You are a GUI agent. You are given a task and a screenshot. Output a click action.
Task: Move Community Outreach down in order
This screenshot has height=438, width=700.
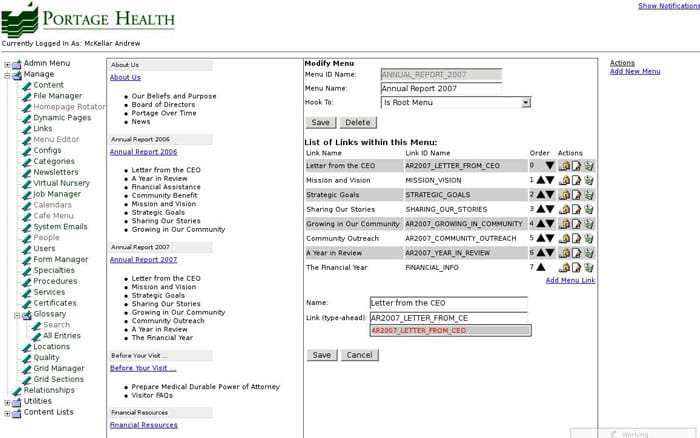click(550, 238)
